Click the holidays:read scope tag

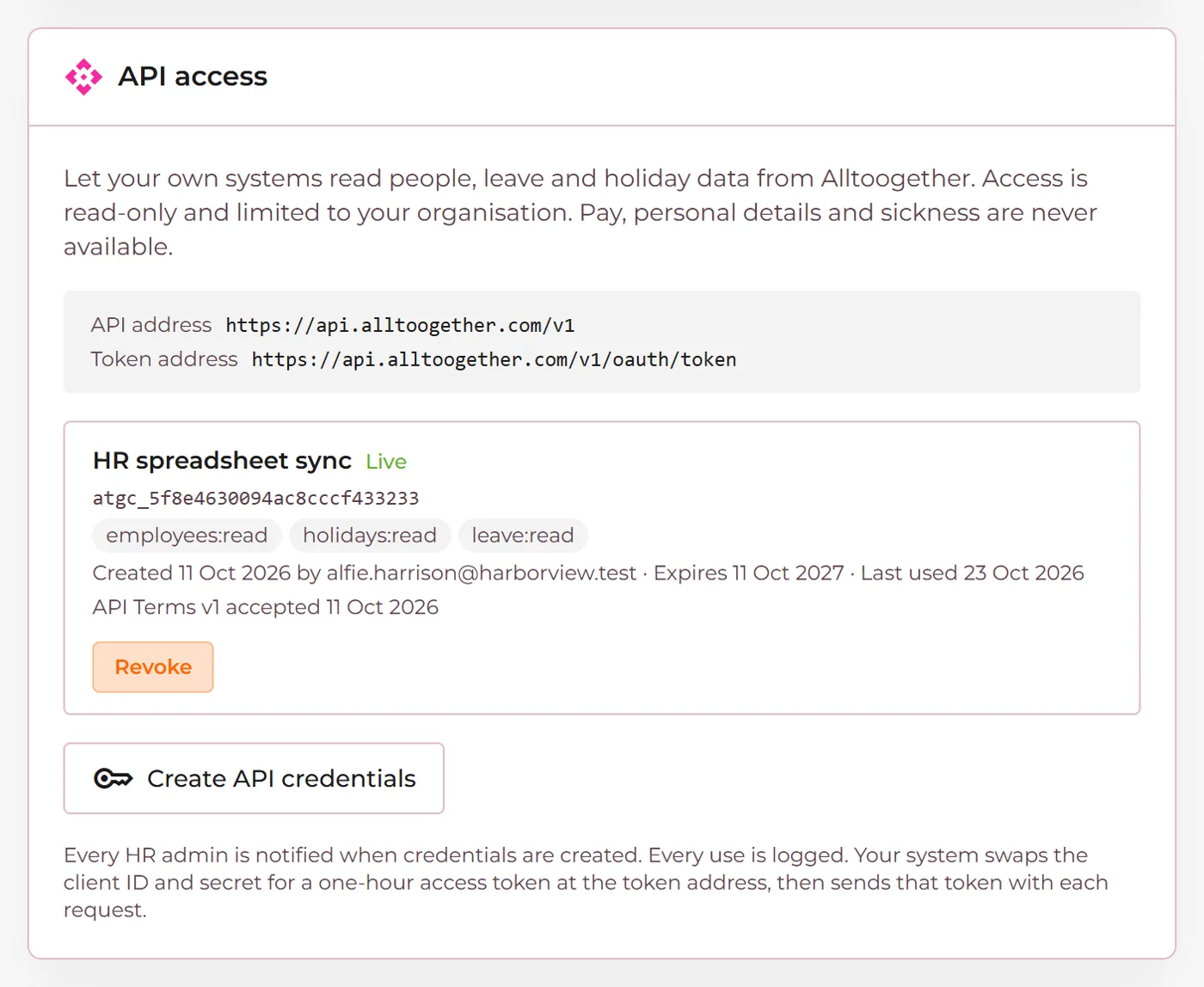[x=370, y=536]
